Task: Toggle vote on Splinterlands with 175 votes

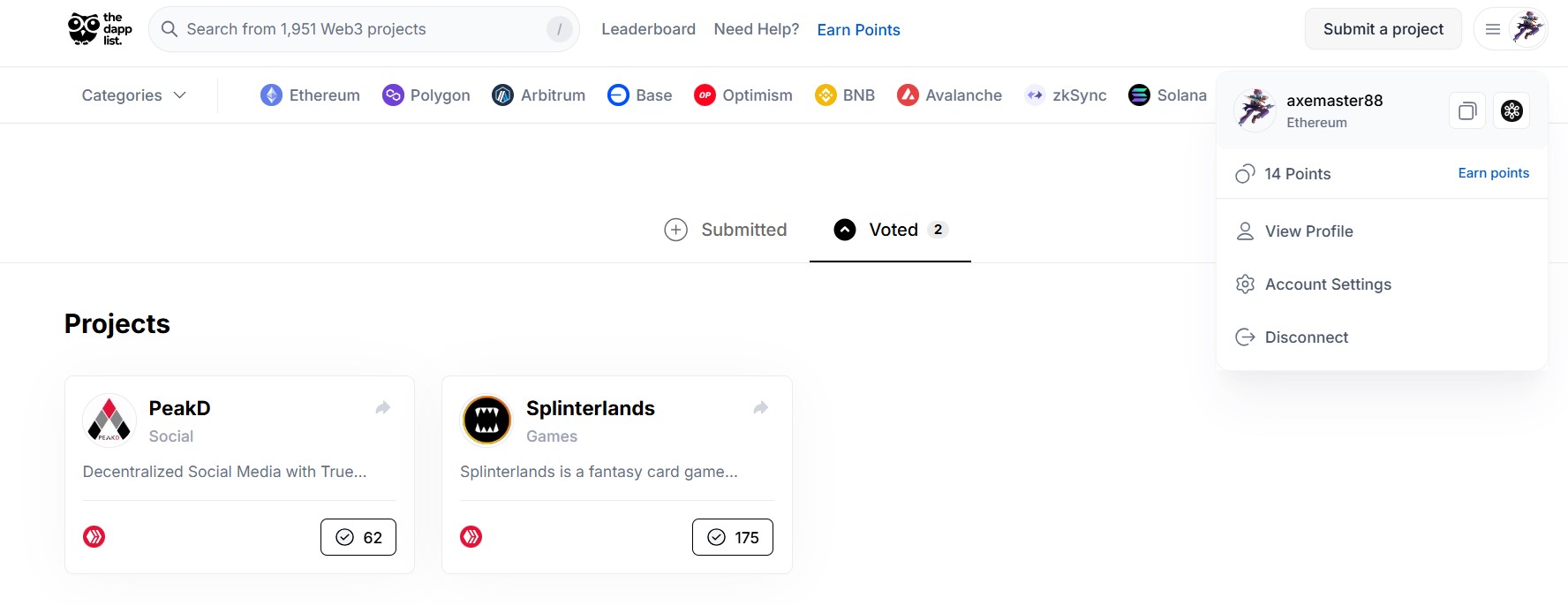Action: tap(733, 537)
